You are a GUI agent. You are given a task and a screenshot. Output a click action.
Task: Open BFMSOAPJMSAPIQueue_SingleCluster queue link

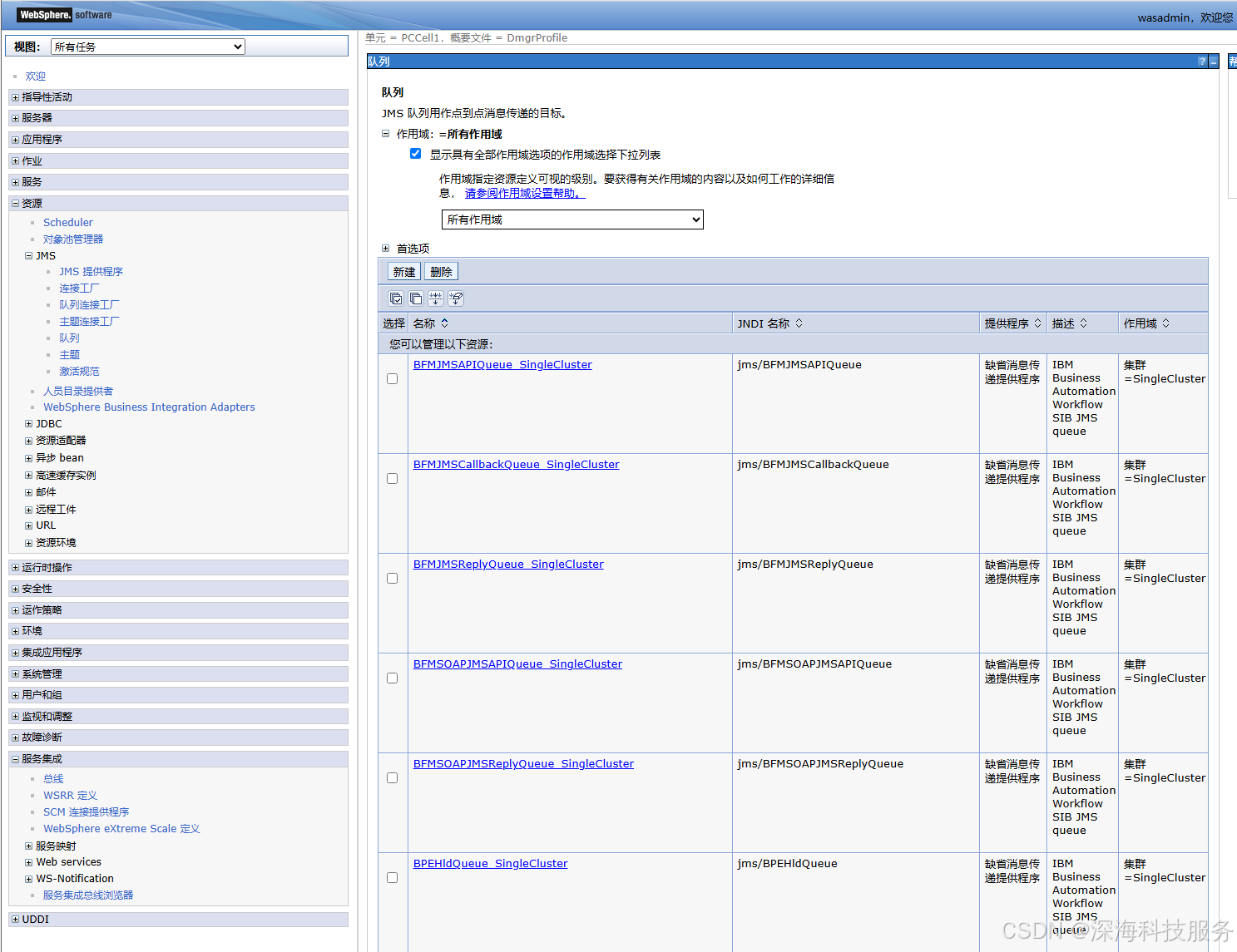[x=517, y=664]
